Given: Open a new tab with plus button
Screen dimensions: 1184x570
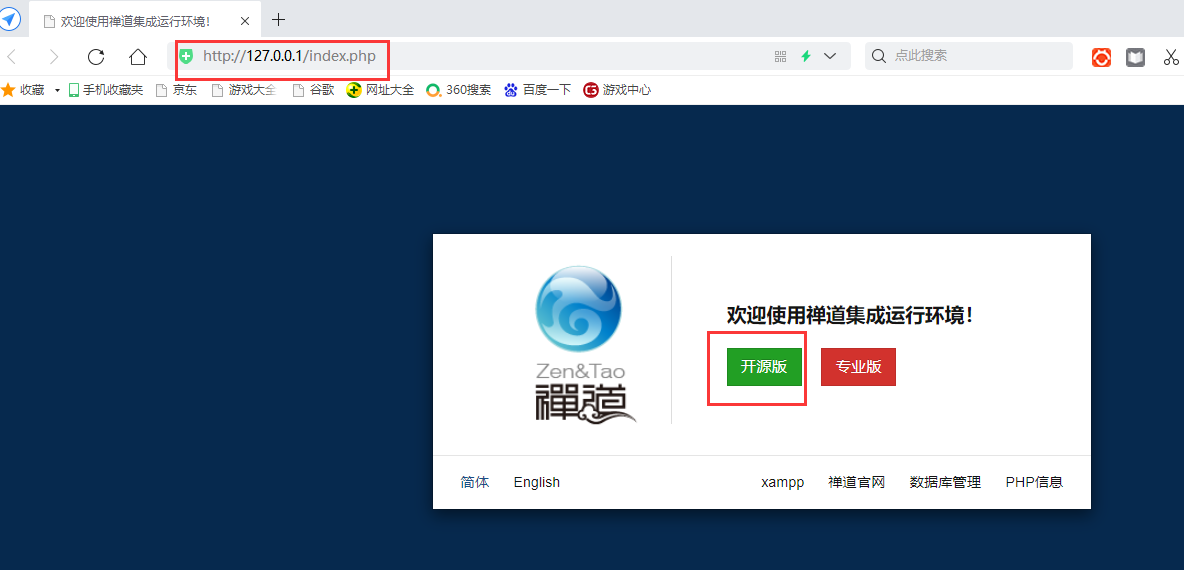Looking at the screenshot, I should click(x=279, y=20).
